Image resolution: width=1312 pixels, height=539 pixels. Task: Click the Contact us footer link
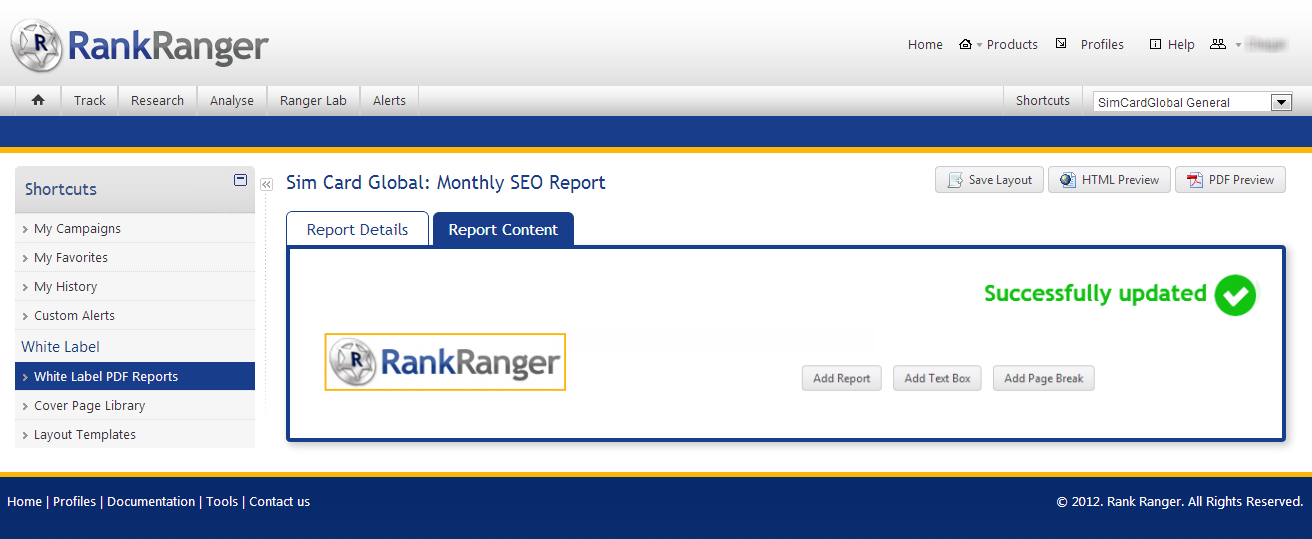(279, 502)
